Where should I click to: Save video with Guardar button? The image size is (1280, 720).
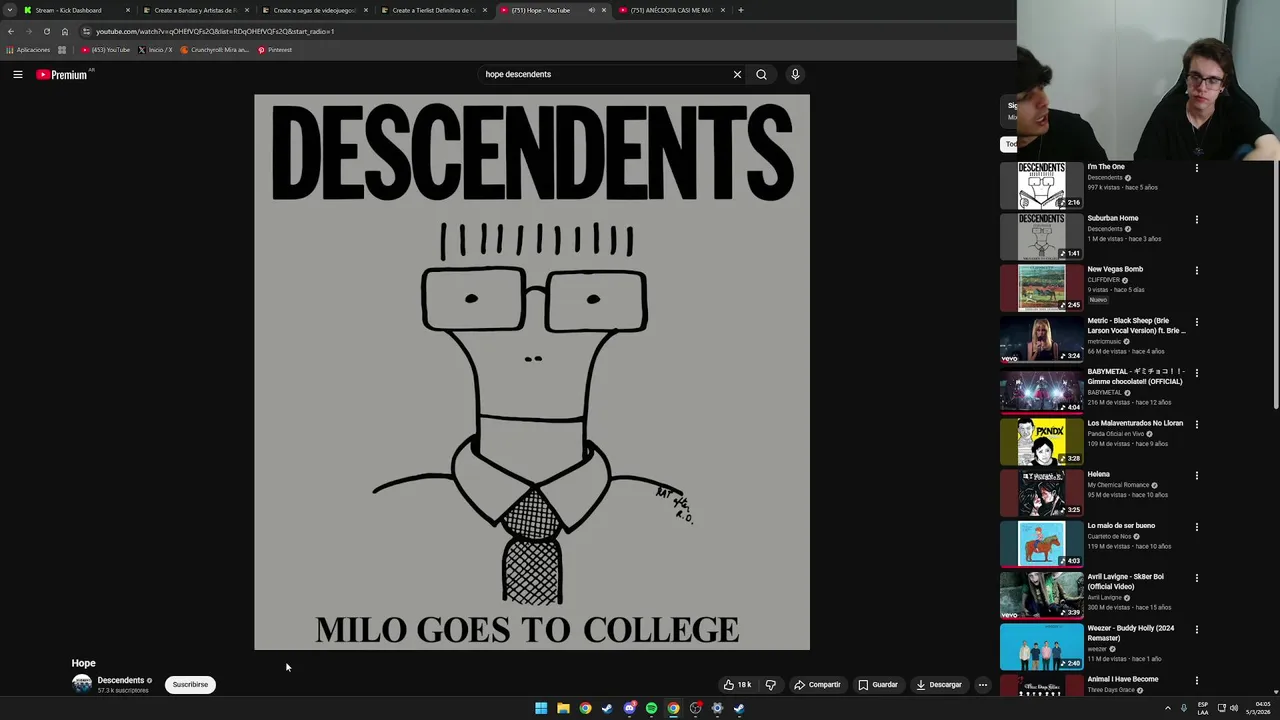[x=878, y=685]
